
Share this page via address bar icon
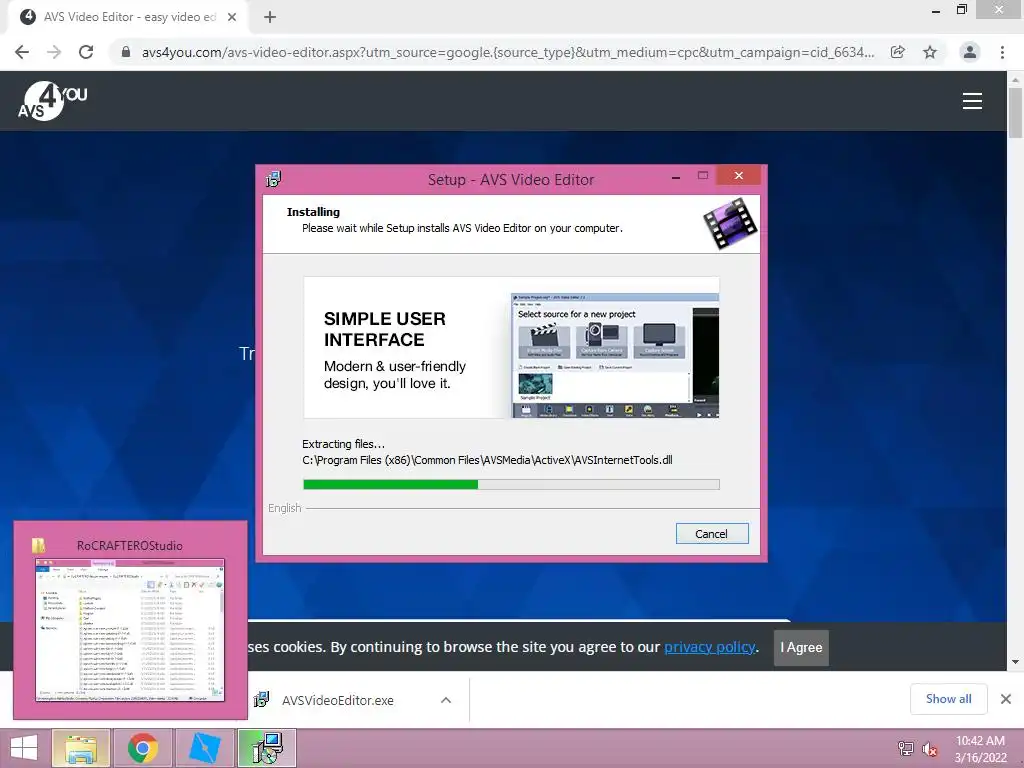pyautogui.click(x=898, y=52)
